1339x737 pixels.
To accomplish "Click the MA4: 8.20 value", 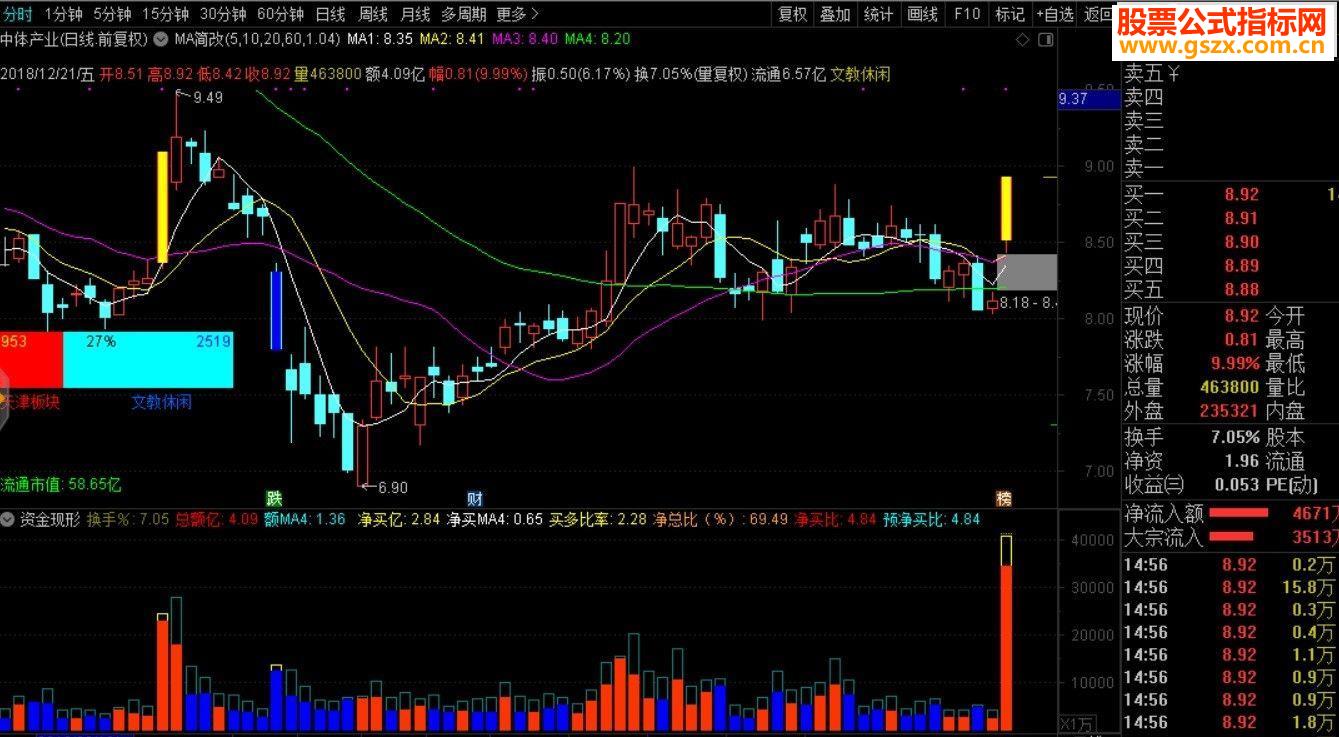I will click(598, 40).
